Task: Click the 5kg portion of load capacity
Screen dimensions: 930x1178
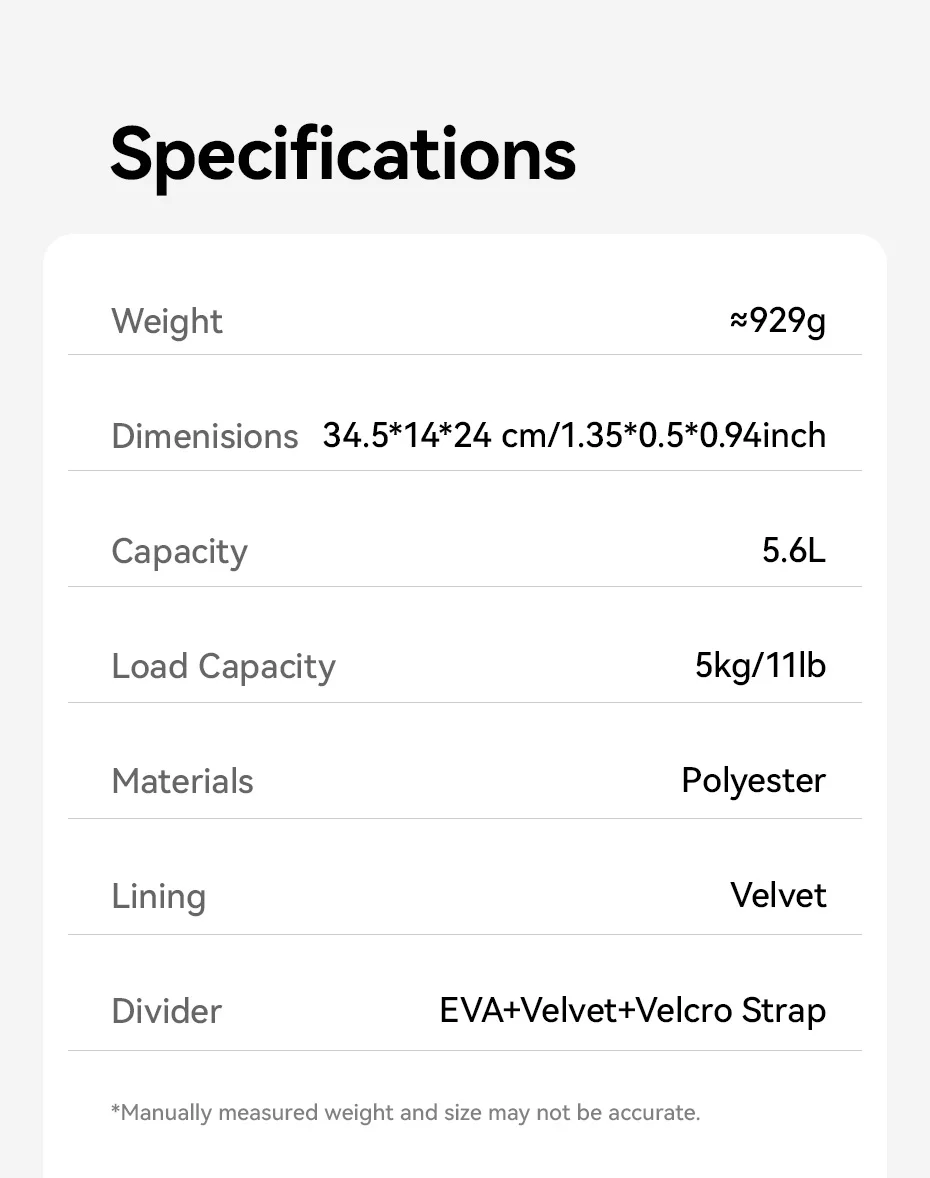Action: [722, 666]
